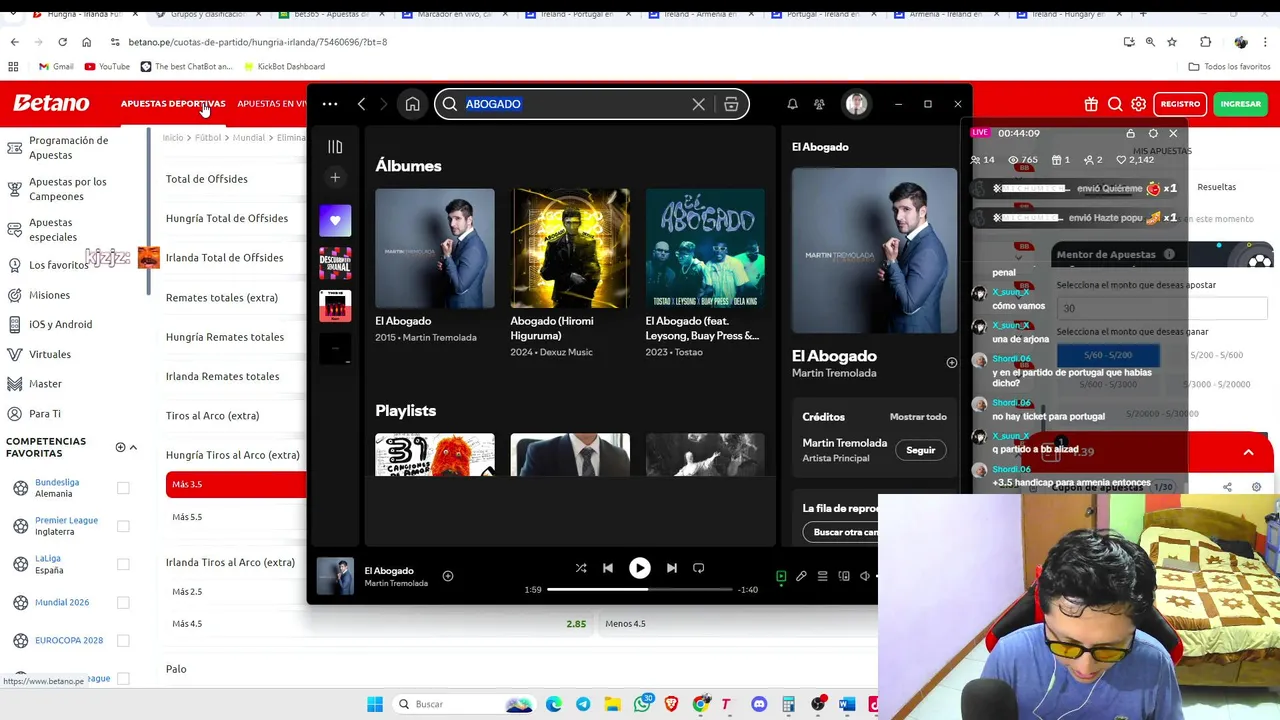Select Menos 4.5 odds for Irlanda
This screenshot has width=1280, height=720.
point(737,623)
